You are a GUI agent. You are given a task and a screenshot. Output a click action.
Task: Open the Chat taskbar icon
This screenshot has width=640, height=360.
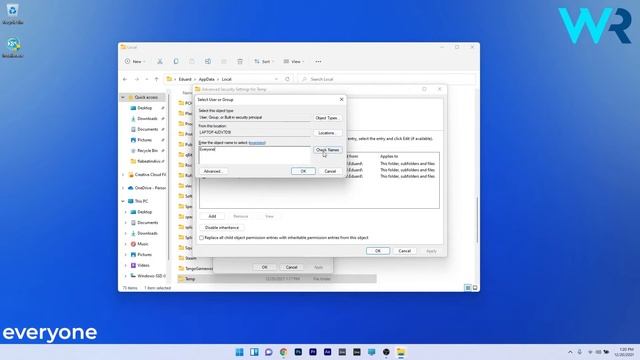click(x=269, y=352)
